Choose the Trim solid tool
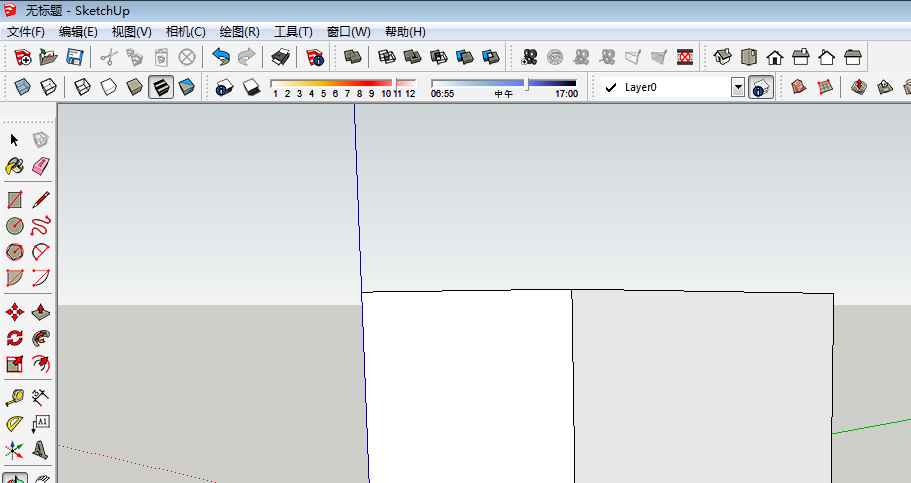Screen dimensions: 911x483 point(465,57)
